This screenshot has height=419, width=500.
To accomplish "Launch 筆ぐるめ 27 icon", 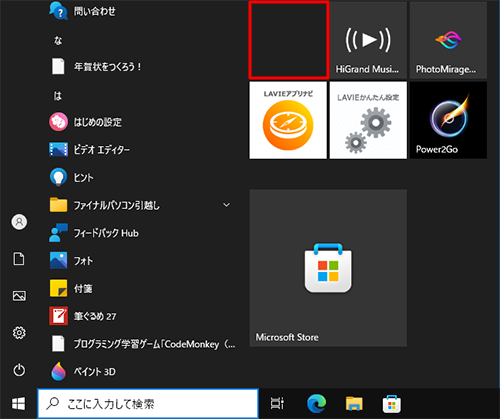I will coord(58,316).
